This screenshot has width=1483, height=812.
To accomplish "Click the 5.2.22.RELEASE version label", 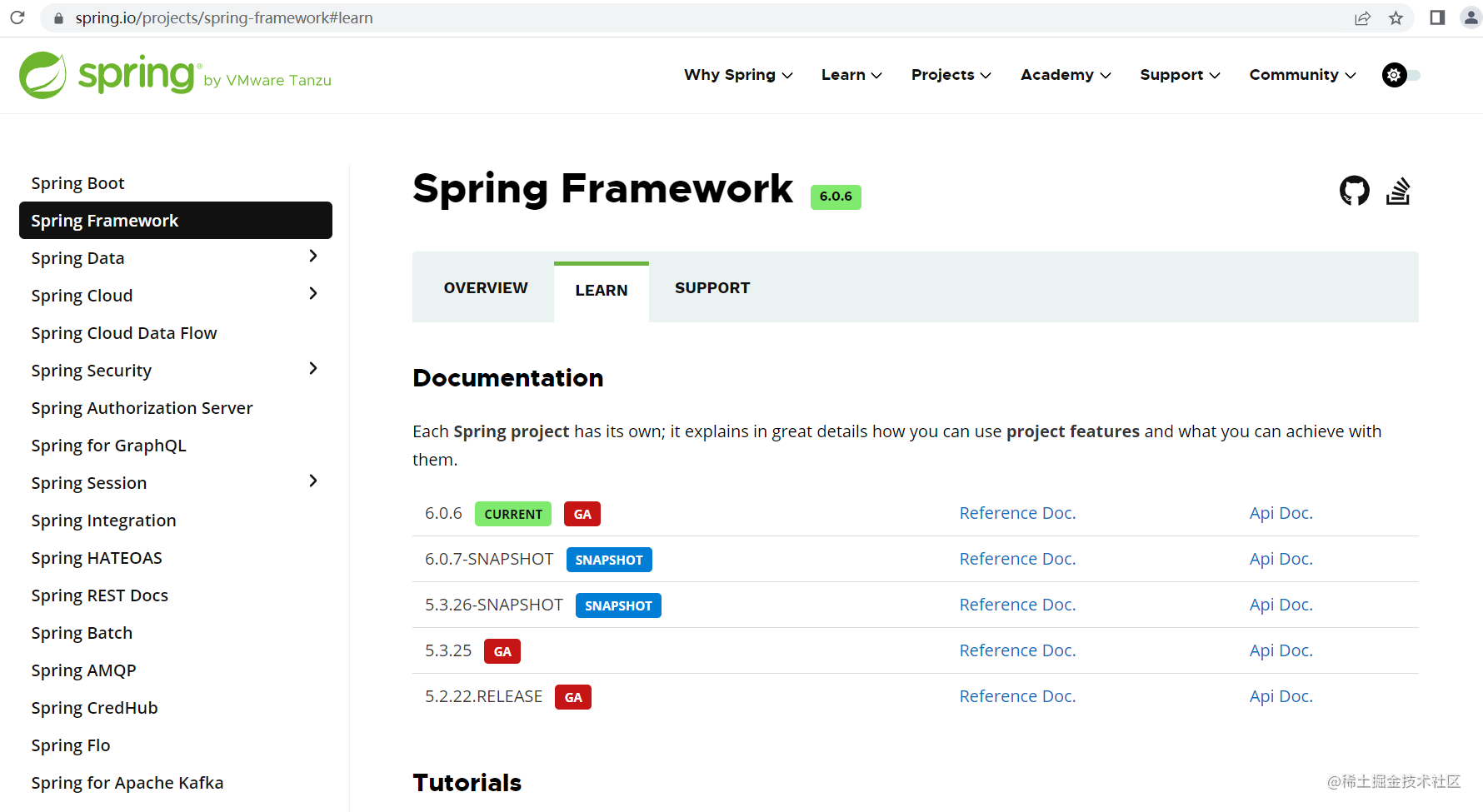I will click(483, 696).
